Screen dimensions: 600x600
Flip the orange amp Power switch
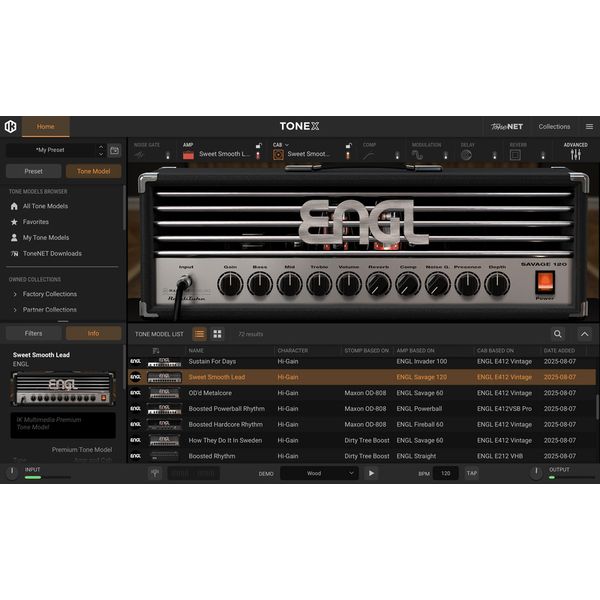click(545, 282)
